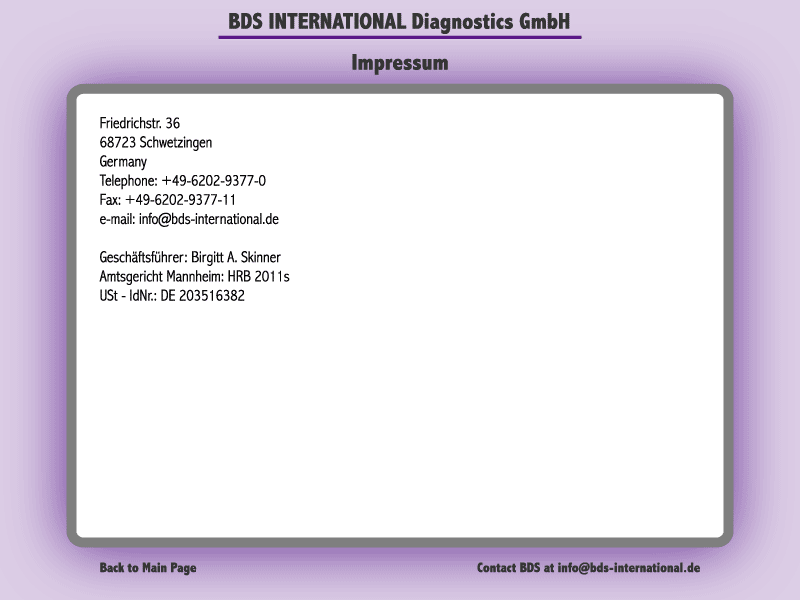Screen dimensions: 800x600
Task: Click Contact BDS at info@bds-international.de link
Action: [x=588, y=568]
